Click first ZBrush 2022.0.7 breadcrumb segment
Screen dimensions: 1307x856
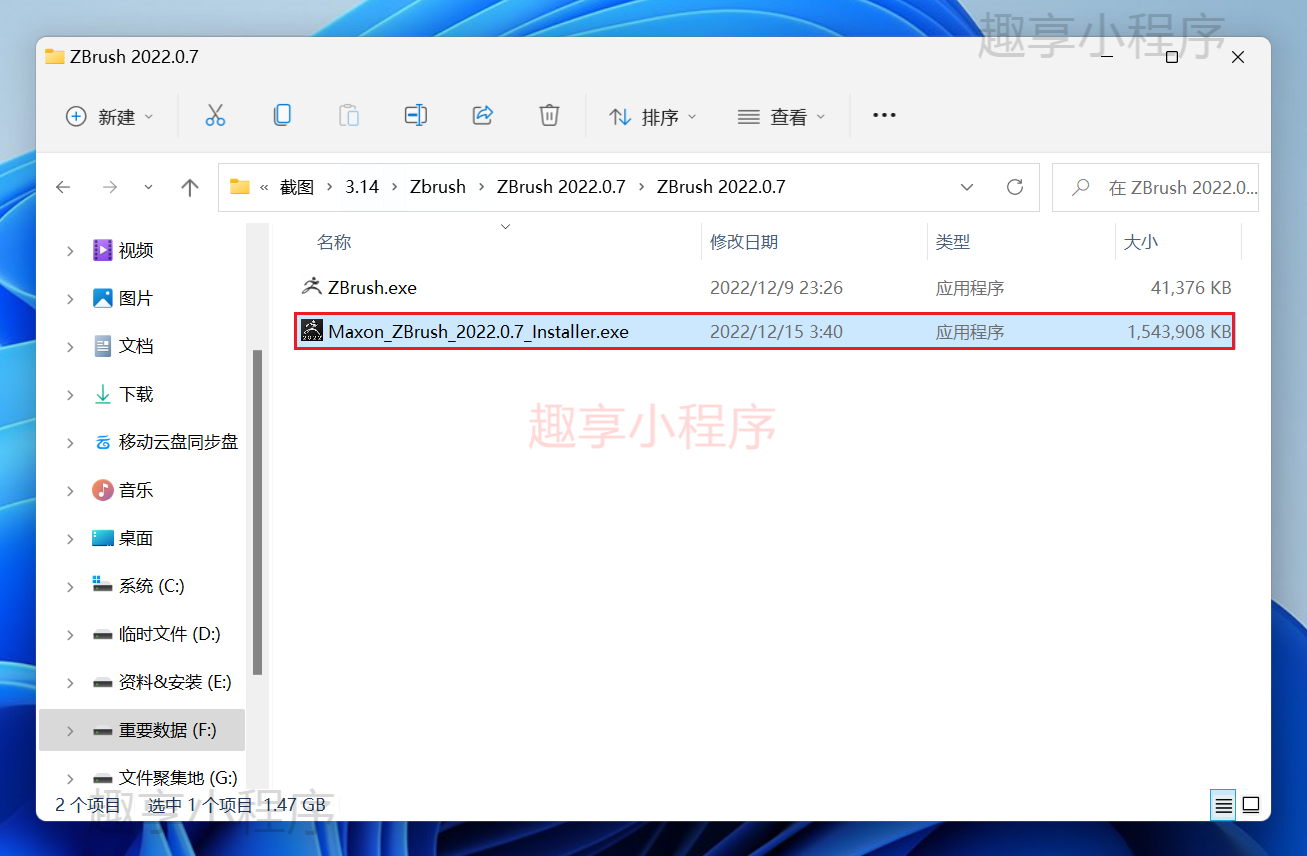561,187
